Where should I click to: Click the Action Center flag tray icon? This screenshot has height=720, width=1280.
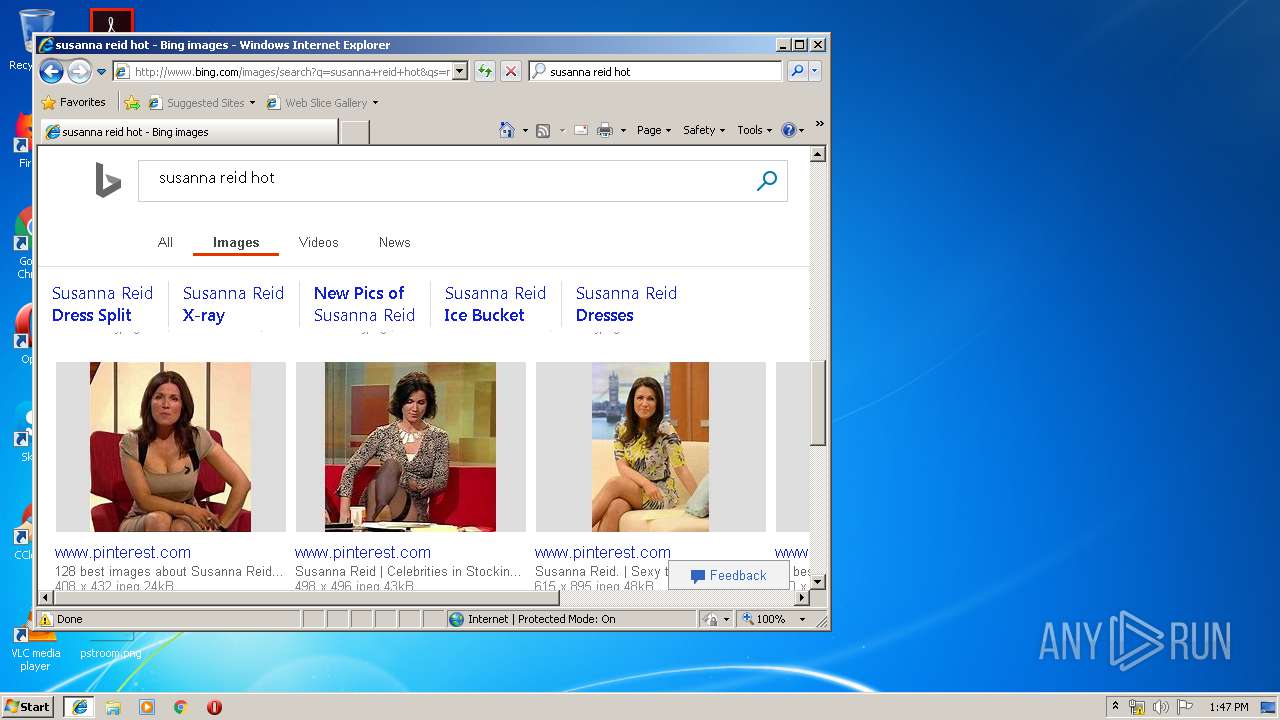click(1185, 707)
